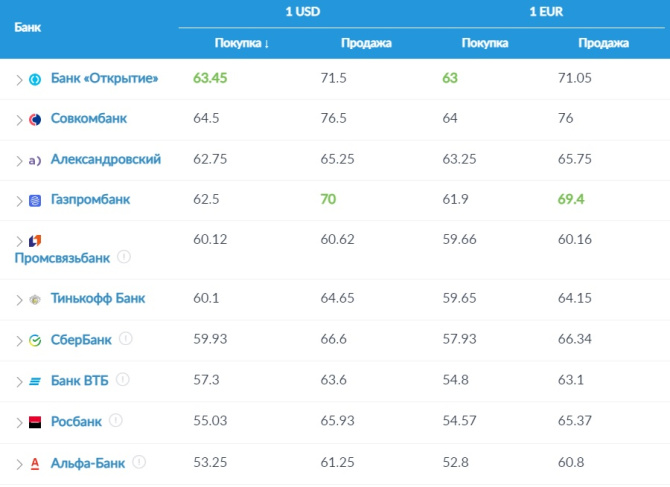This screenshot has height=487, width=670.
Task: Sort by USD Продажа column header
Action: (x=365, y=43)
